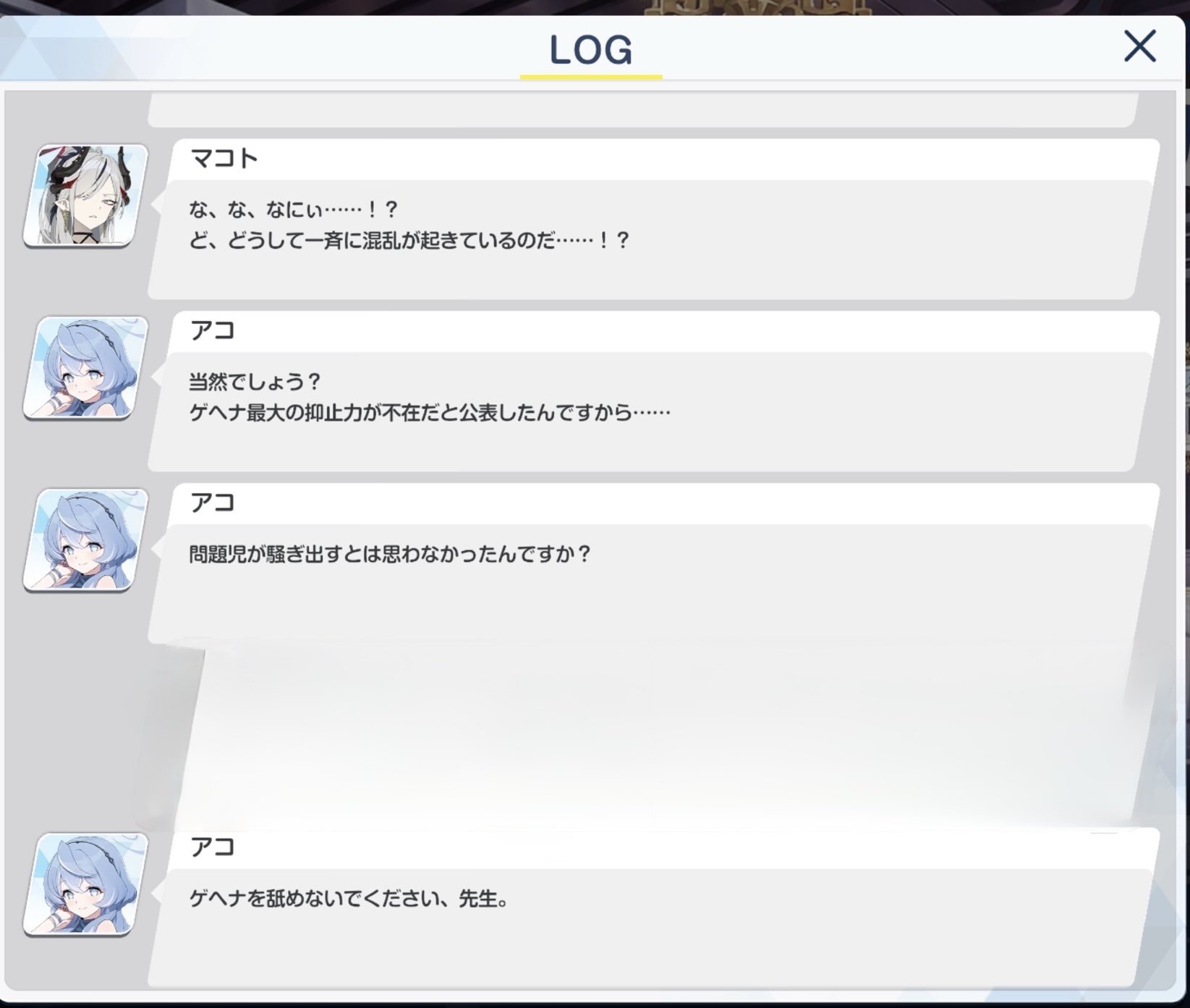Click the yellow underline beneath LOG
The image size is (1190, 1008).
click(x=591, y=76)
